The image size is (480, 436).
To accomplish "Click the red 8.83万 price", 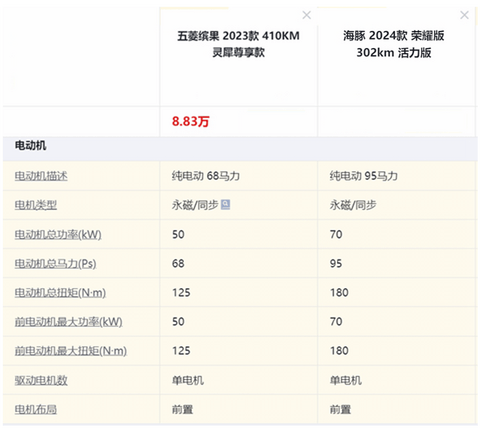I will [x=190, y=121].
